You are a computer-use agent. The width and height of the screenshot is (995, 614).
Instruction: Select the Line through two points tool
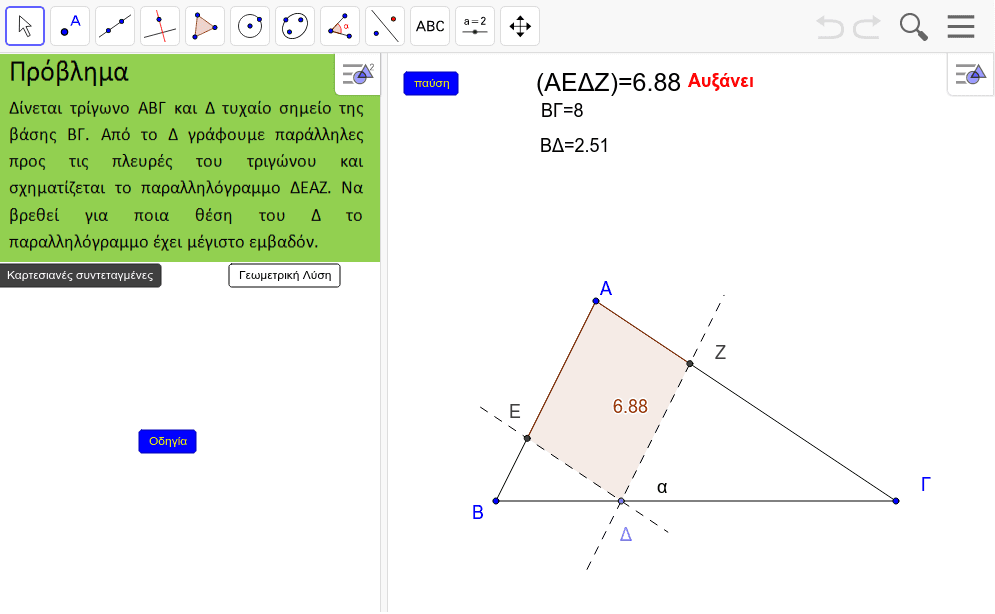click(x=115, y=26)
